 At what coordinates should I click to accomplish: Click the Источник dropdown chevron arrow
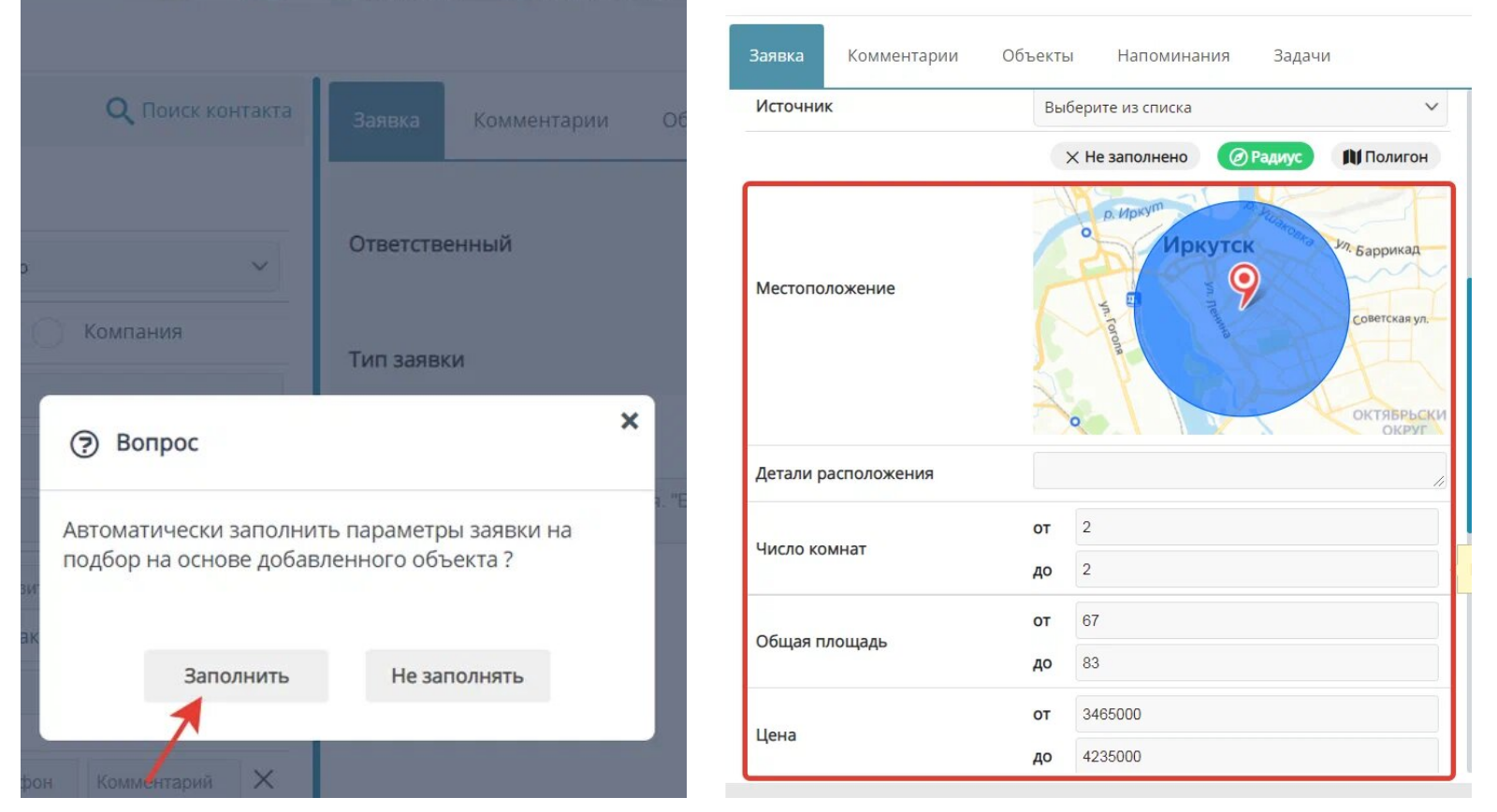pos(1431,107)
